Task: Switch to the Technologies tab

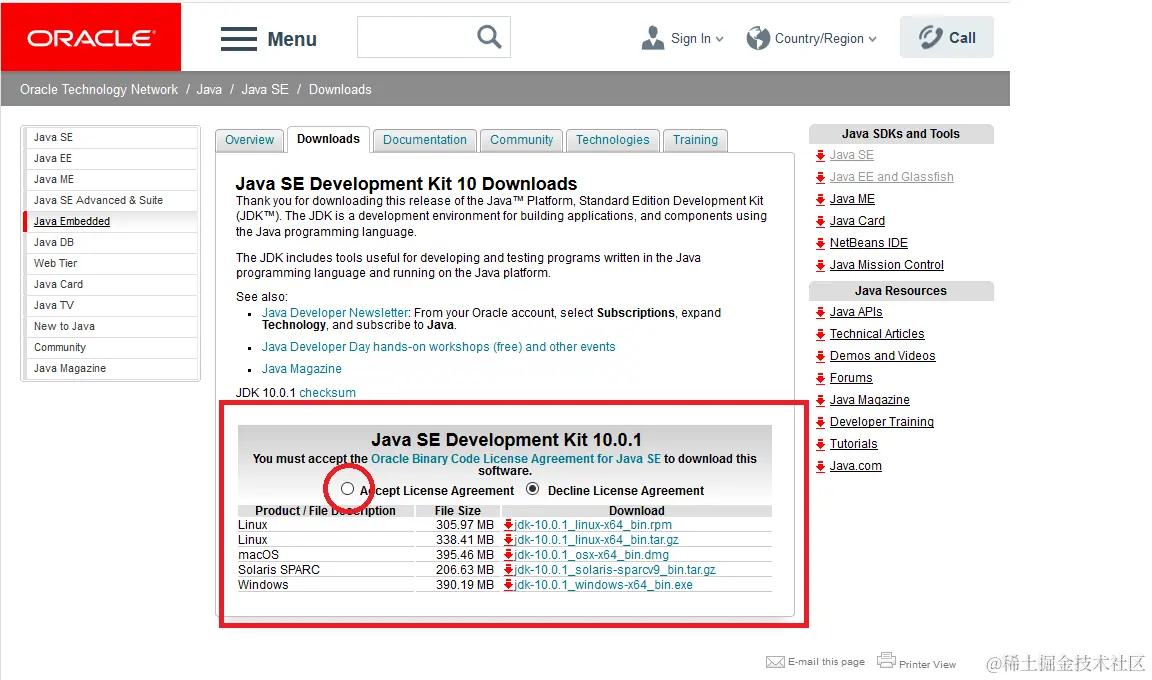Action: [613, 140]
